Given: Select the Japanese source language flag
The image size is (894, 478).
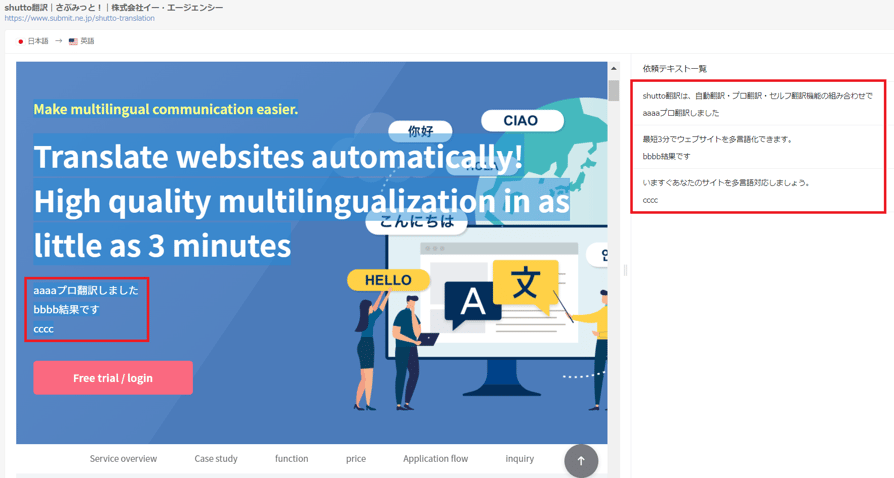Looking at the screenshot, I should tap(21, 41).
